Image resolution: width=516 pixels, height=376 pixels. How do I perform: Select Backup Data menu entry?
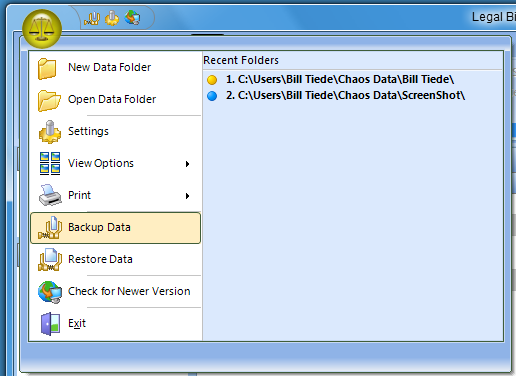[116, 228]
